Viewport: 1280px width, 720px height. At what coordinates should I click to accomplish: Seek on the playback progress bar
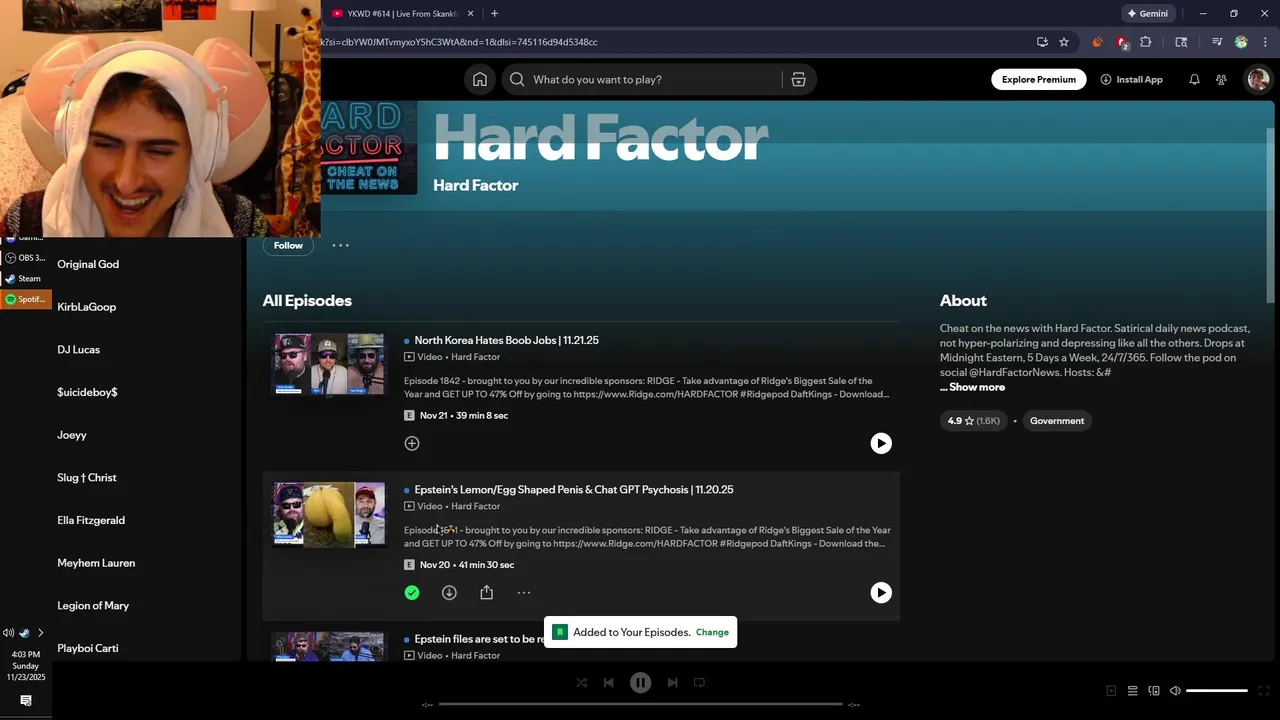tap(640, 705)
